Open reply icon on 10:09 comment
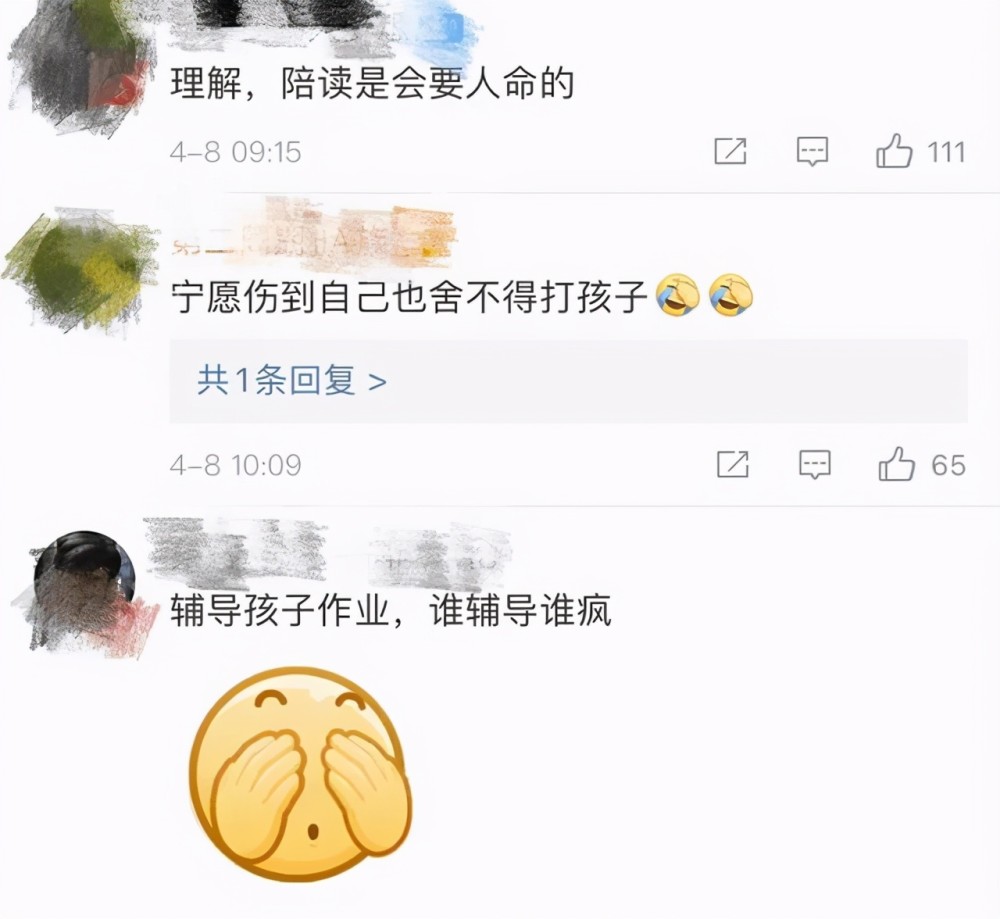 [815, 464]
